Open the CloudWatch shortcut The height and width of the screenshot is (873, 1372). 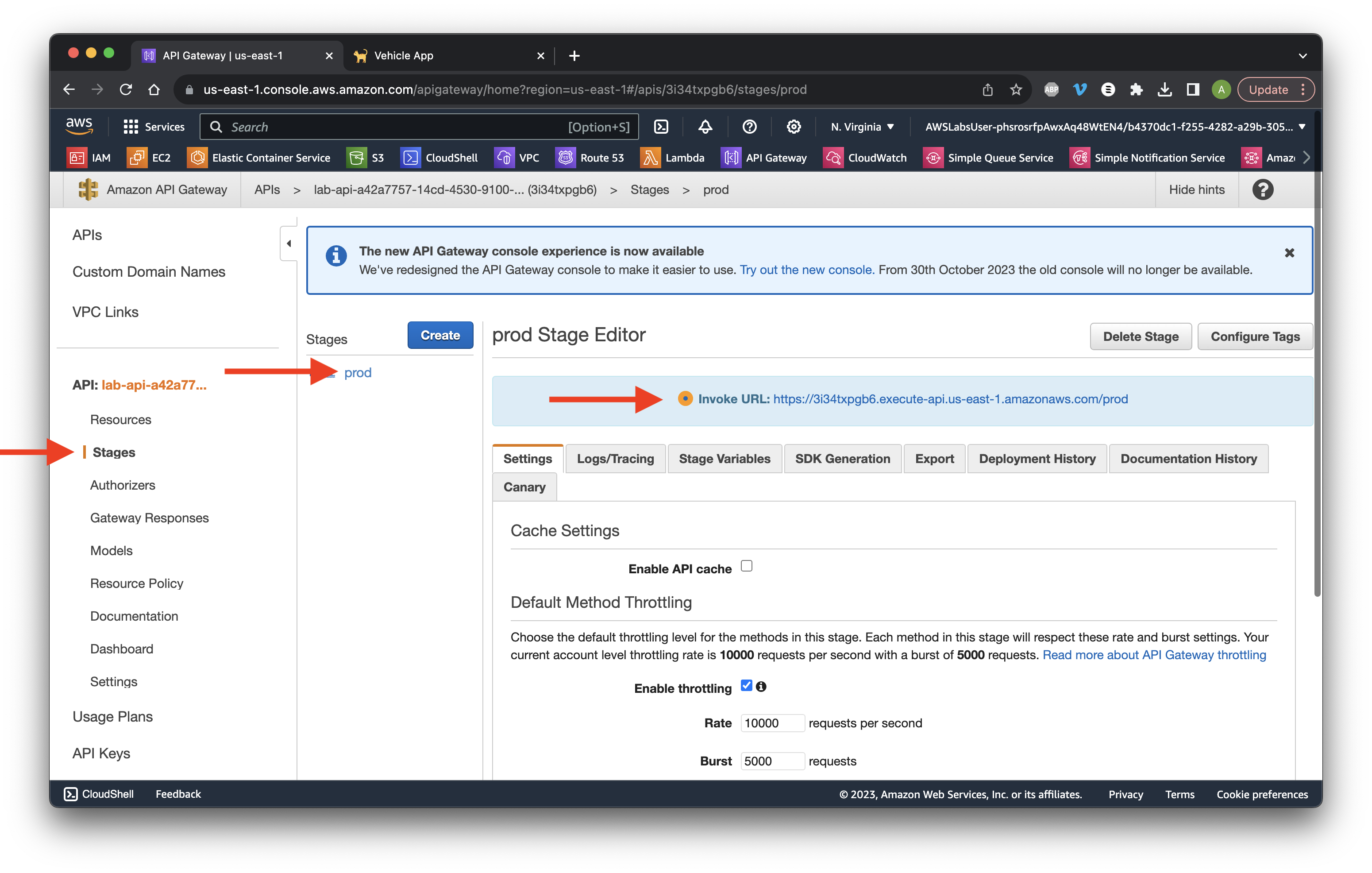[865, 158]
